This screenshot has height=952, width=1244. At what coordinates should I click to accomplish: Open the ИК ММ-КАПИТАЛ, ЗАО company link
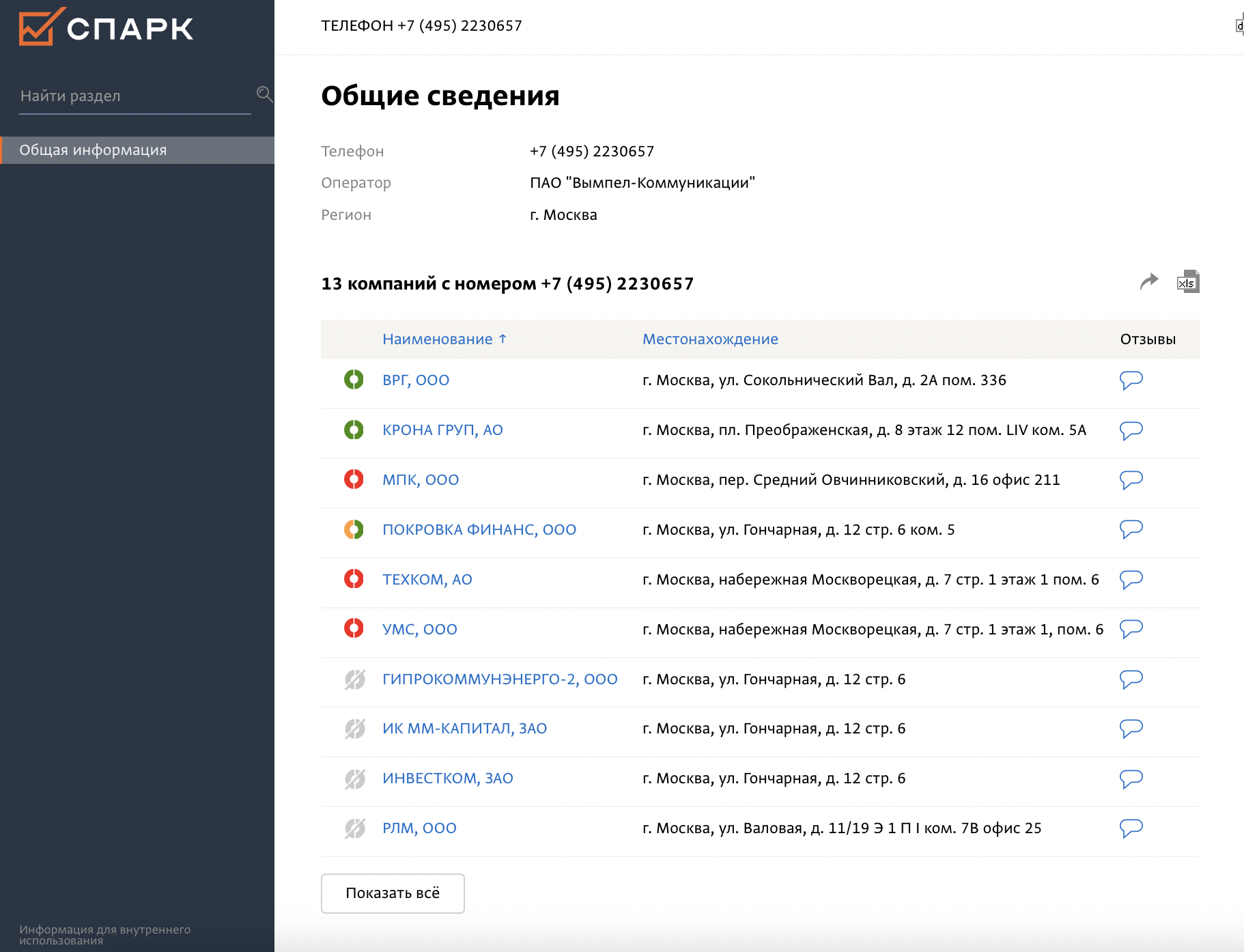[x=465, y=729]
